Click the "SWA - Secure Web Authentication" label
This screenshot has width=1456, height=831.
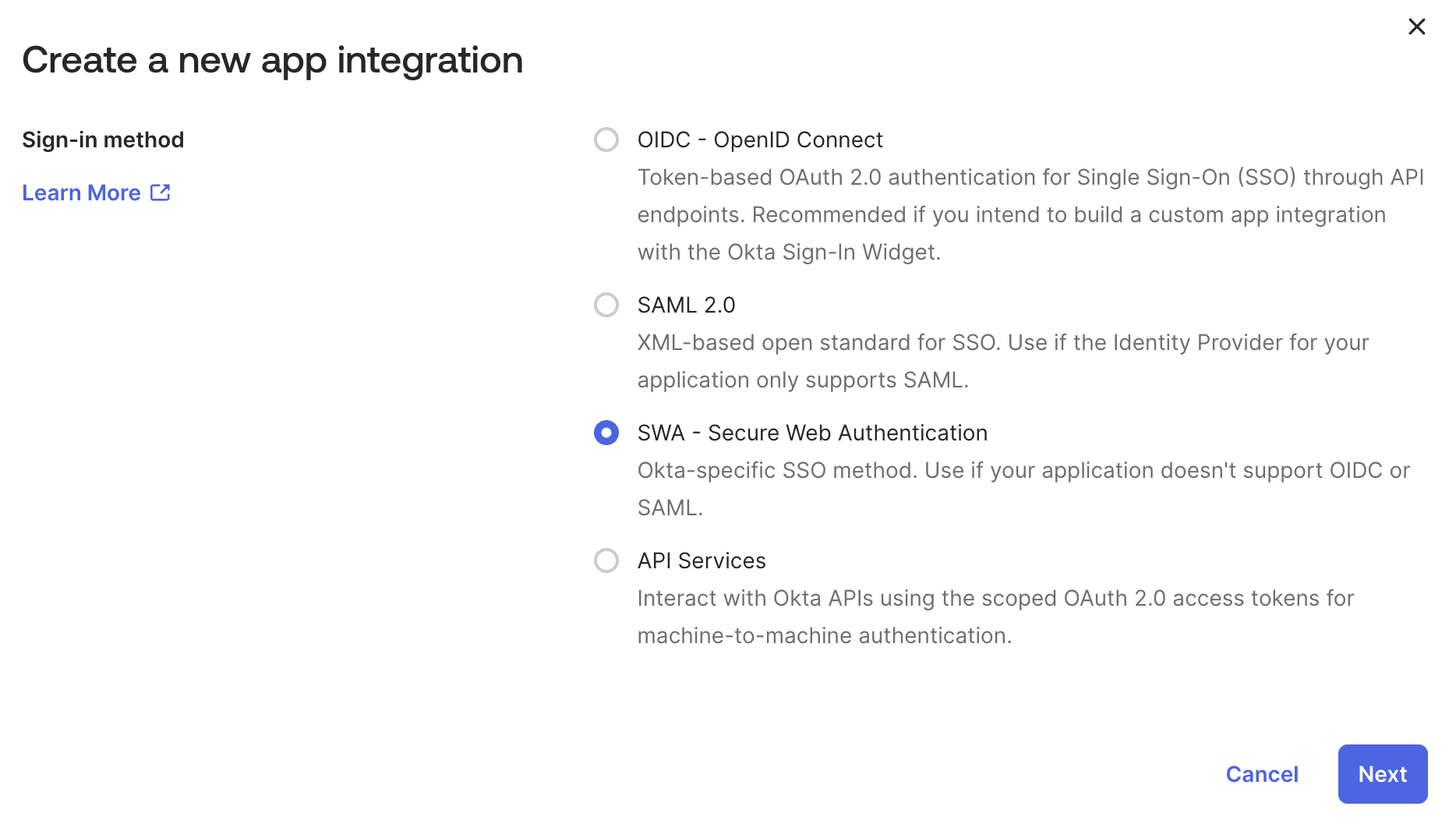(812, 433)
